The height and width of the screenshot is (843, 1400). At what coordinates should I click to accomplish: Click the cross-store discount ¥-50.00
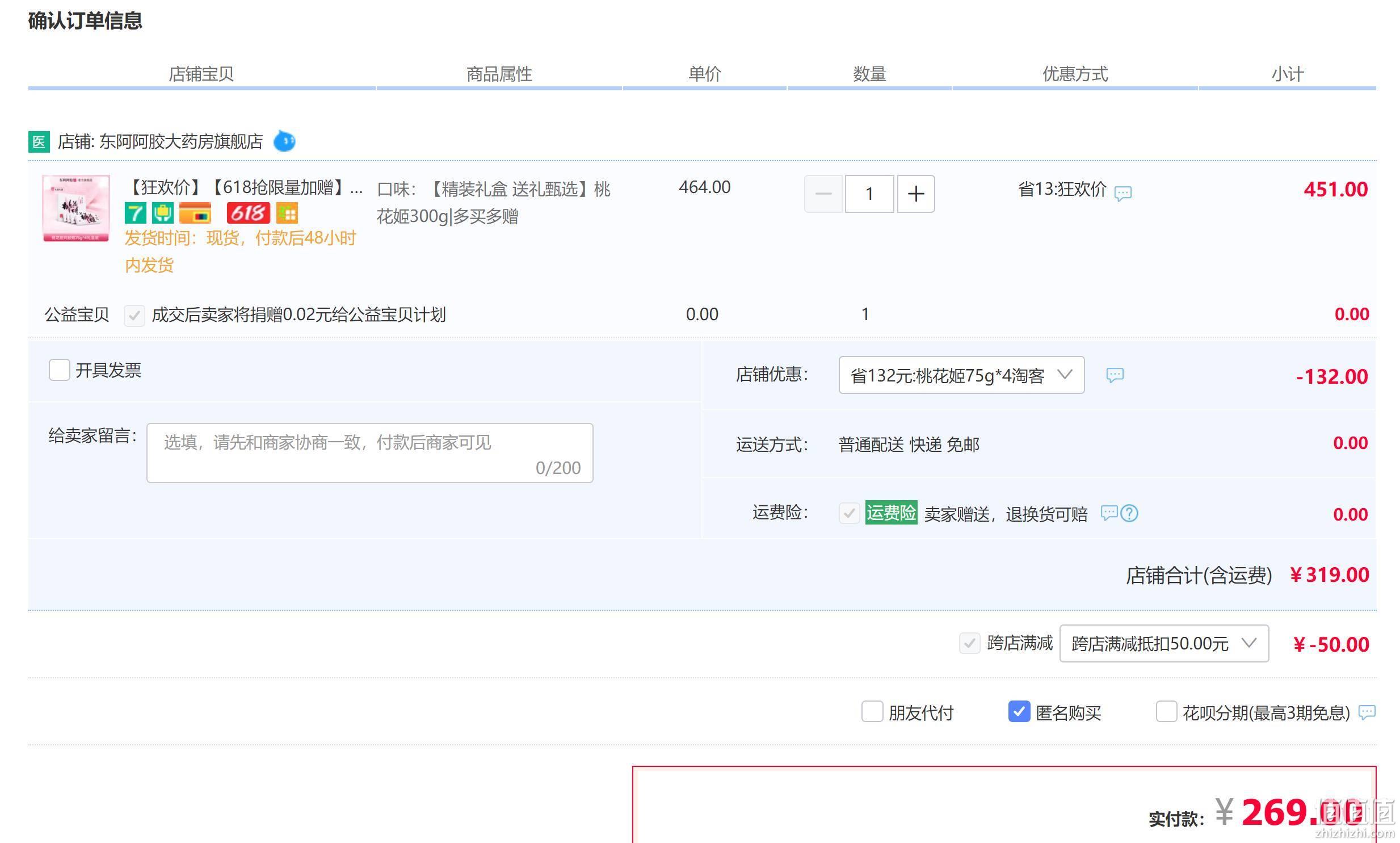1331,645
